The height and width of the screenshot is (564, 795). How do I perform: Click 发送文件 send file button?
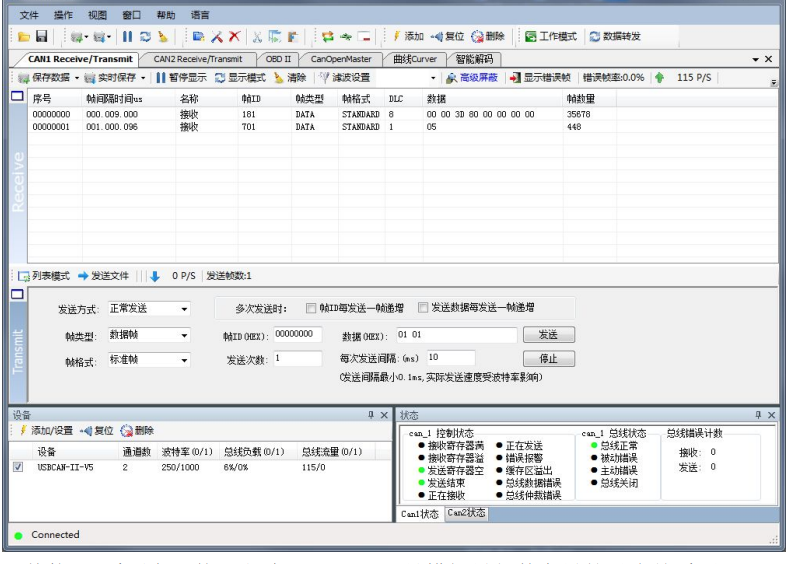pos(103,276)
